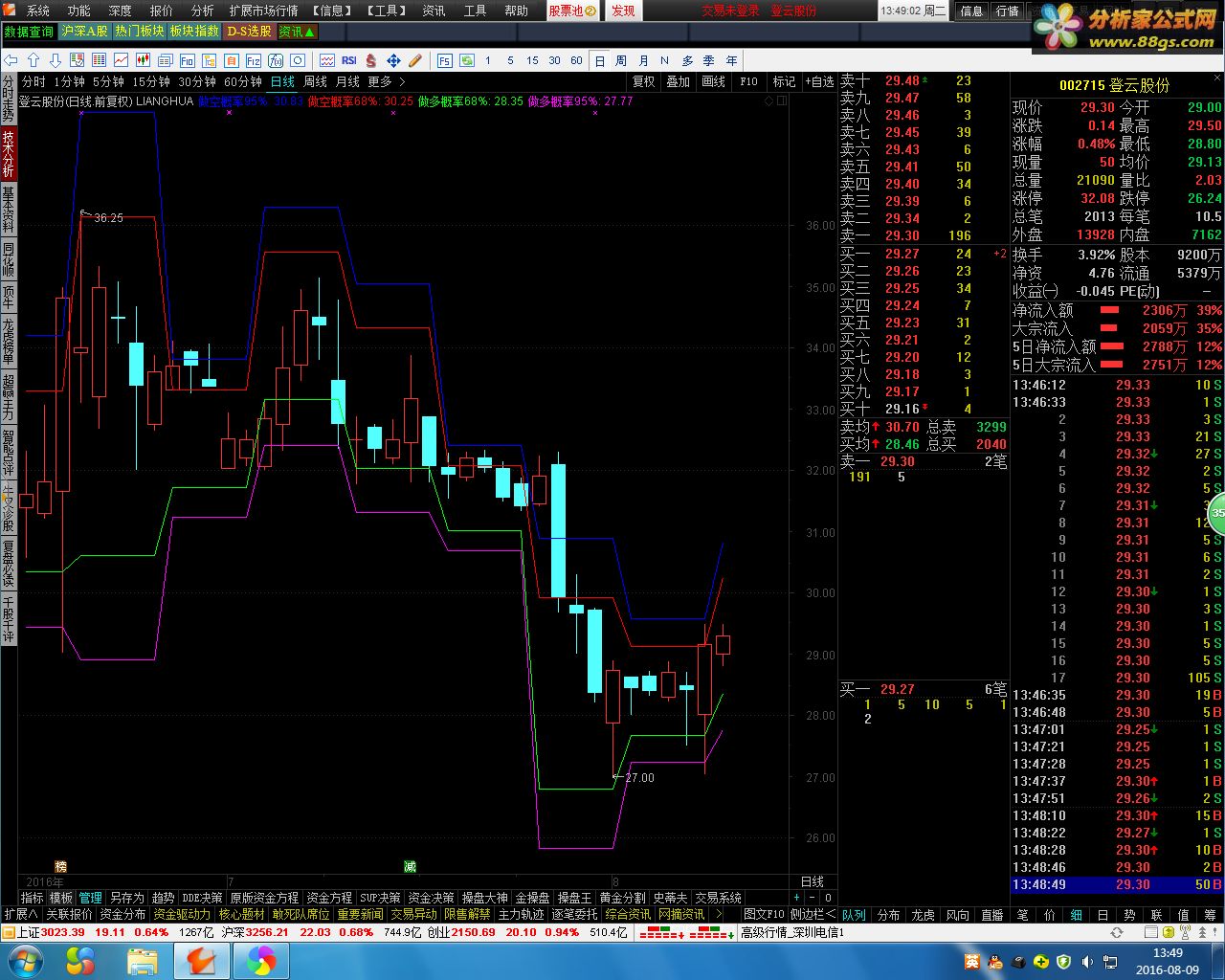Image resolution: width=1225 pixels, height=980 pixels.
Task: Click the down arrow toolbar icon
Action: 56,60
